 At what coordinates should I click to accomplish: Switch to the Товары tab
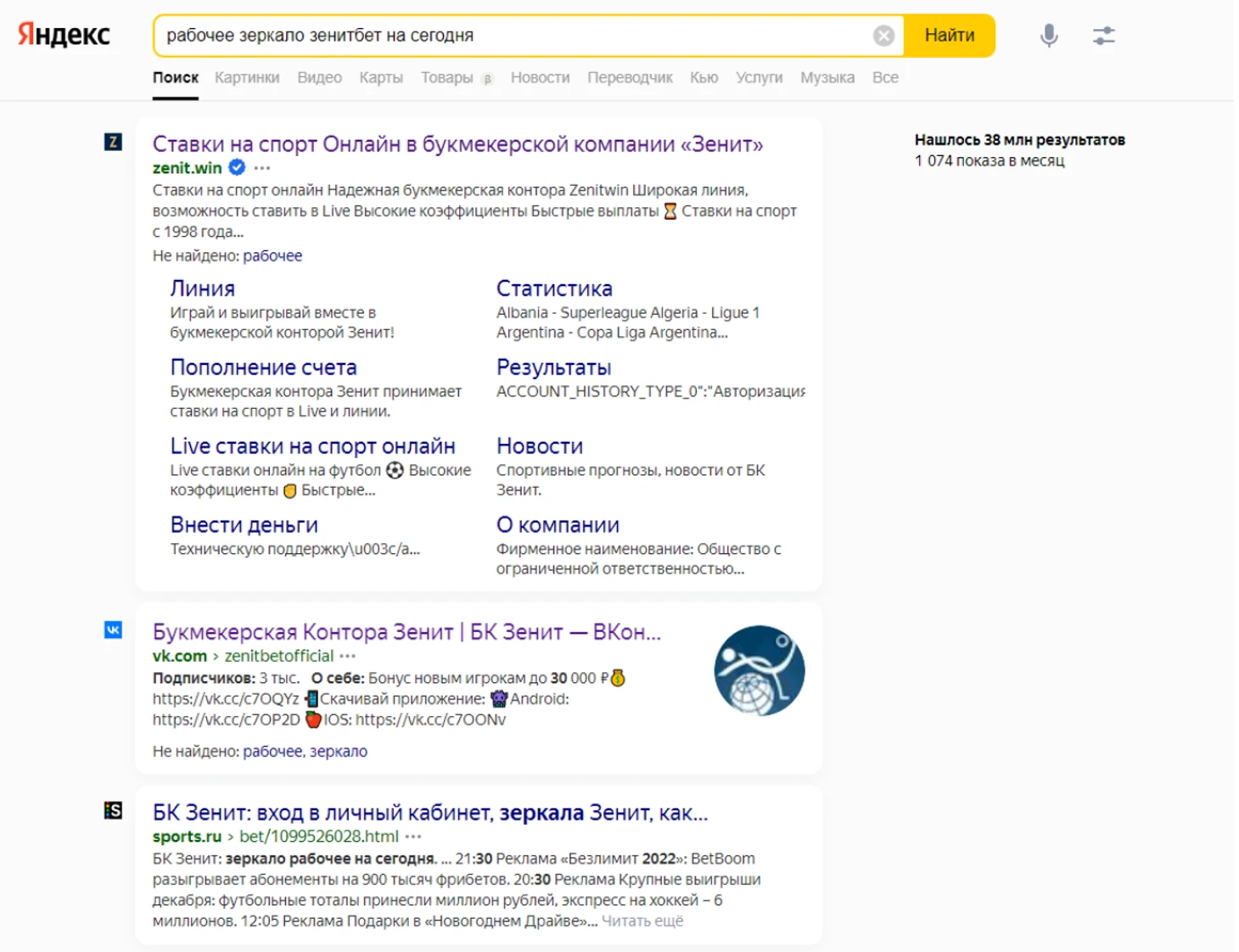pos(447,77)
